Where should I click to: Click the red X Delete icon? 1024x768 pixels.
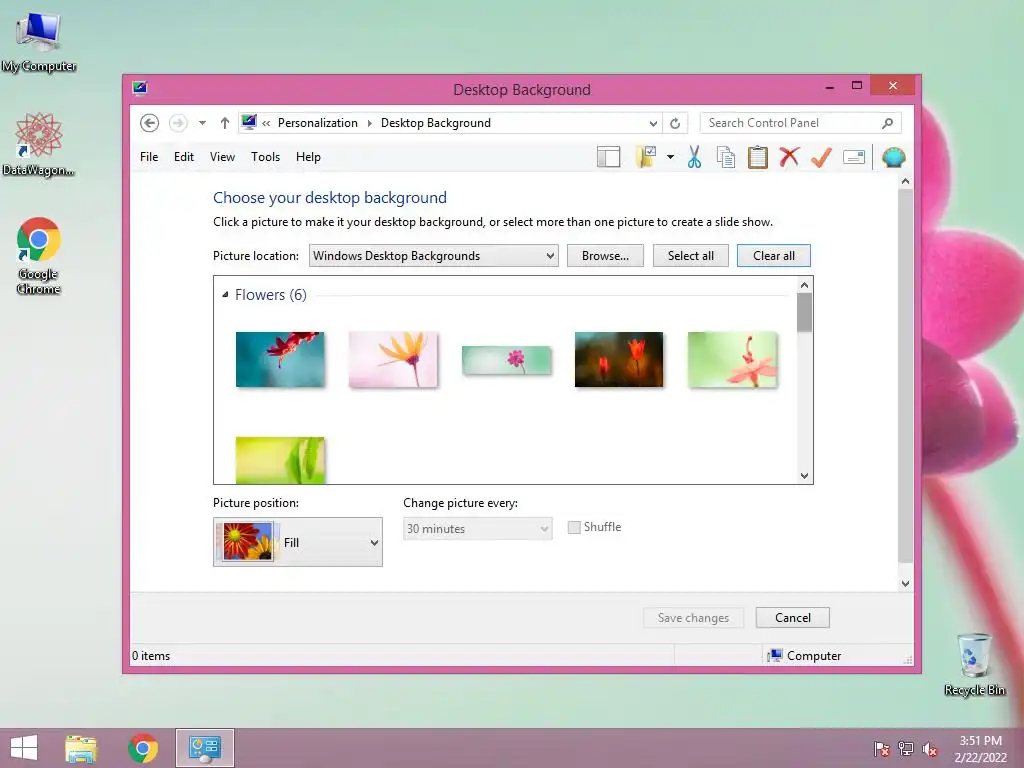click(x=789, y=157)
